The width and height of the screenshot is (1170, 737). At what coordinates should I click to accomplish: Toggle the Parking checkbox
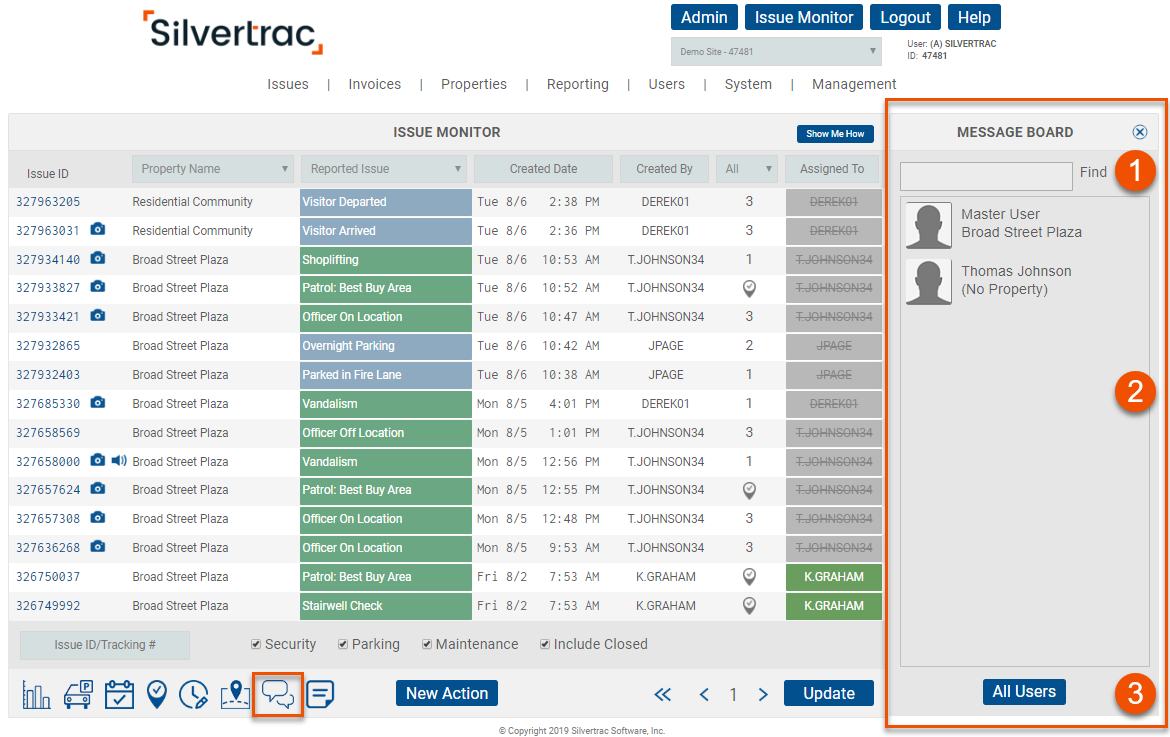(x=342, y=644)
